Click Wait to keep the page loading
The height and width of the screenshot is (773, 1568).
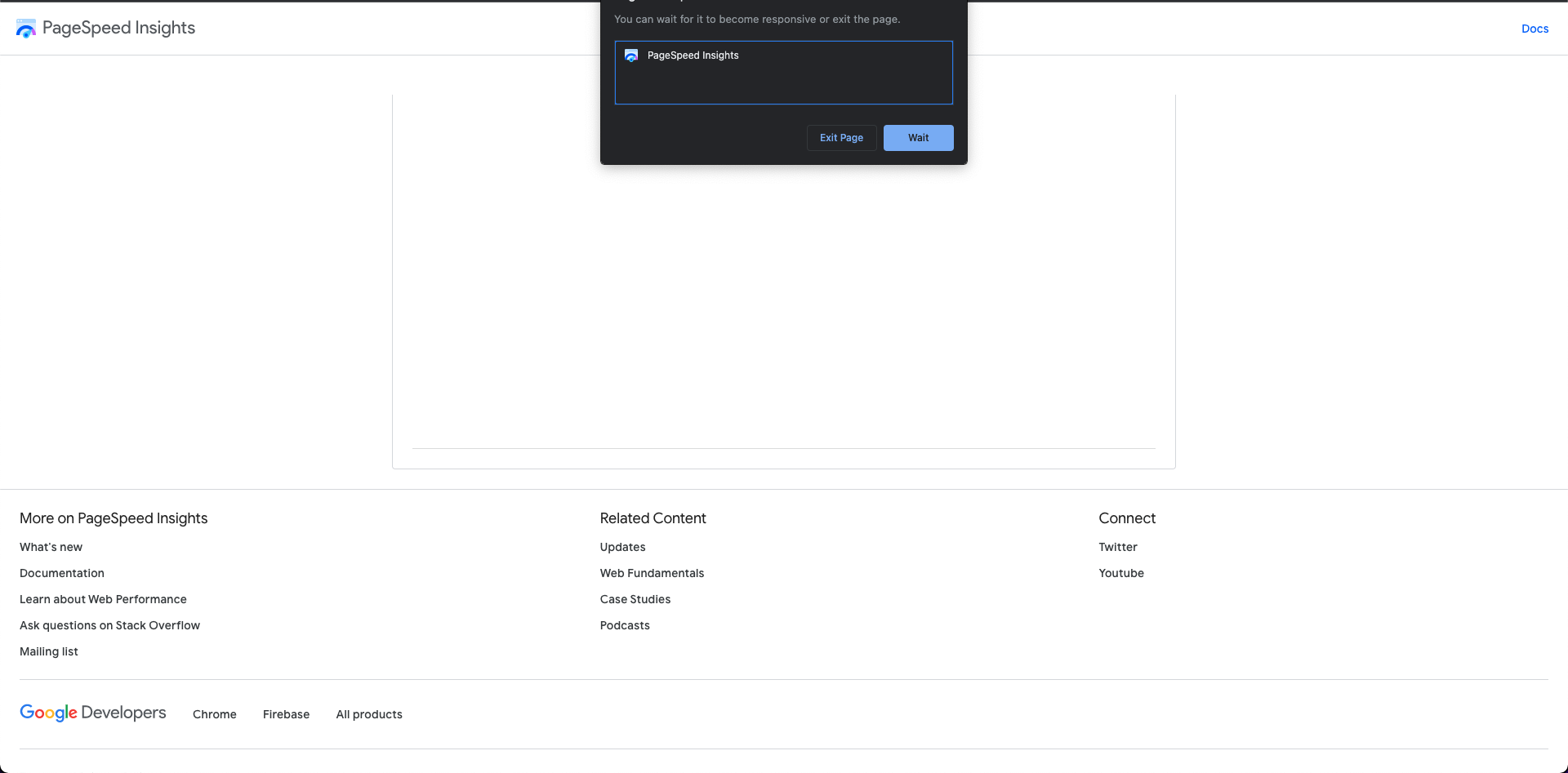point(918,137)
